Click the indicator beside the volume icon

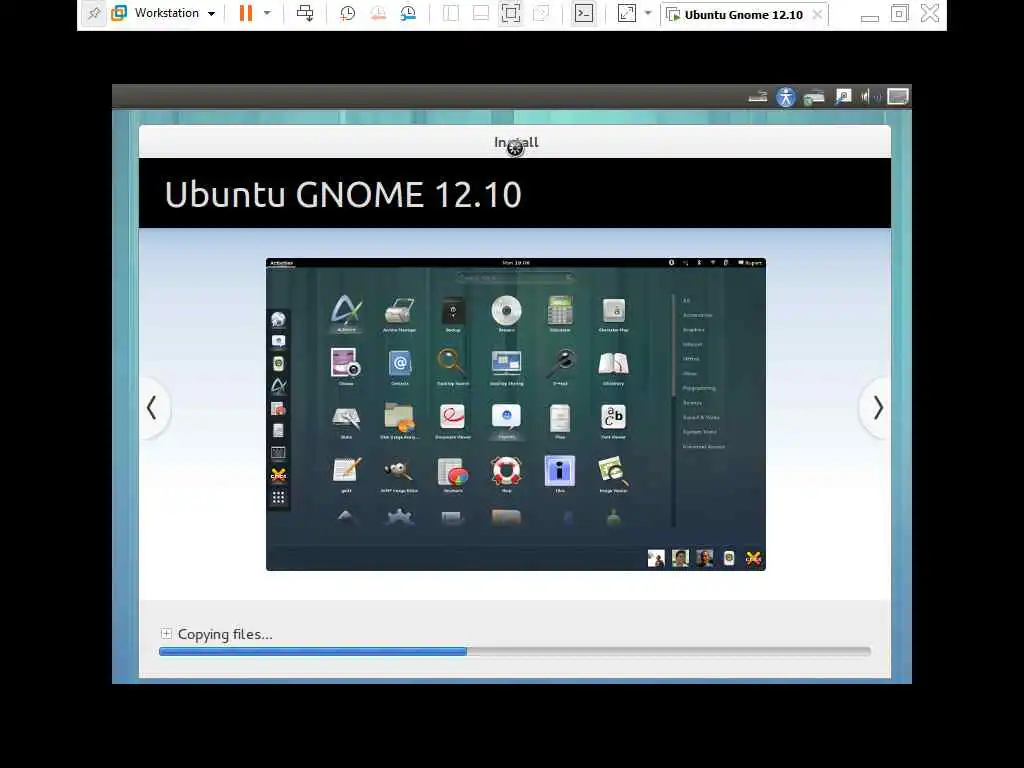click(843, 97)
